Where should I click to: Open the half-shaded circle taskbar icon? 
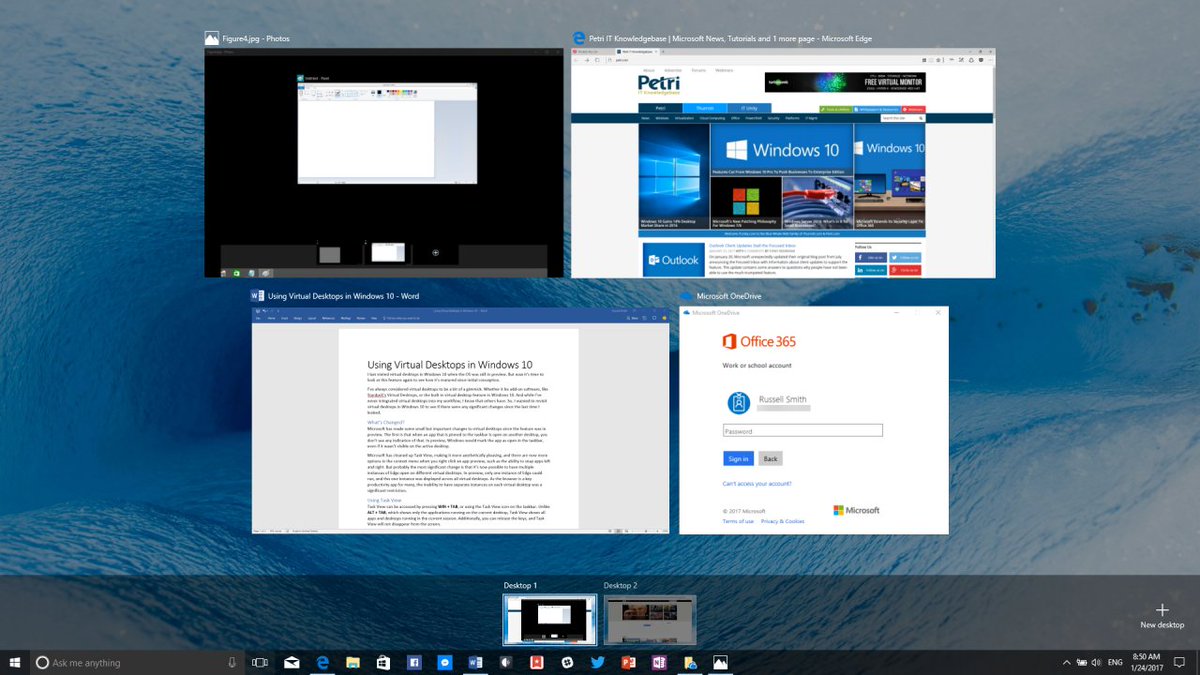[x=506, y=662]
